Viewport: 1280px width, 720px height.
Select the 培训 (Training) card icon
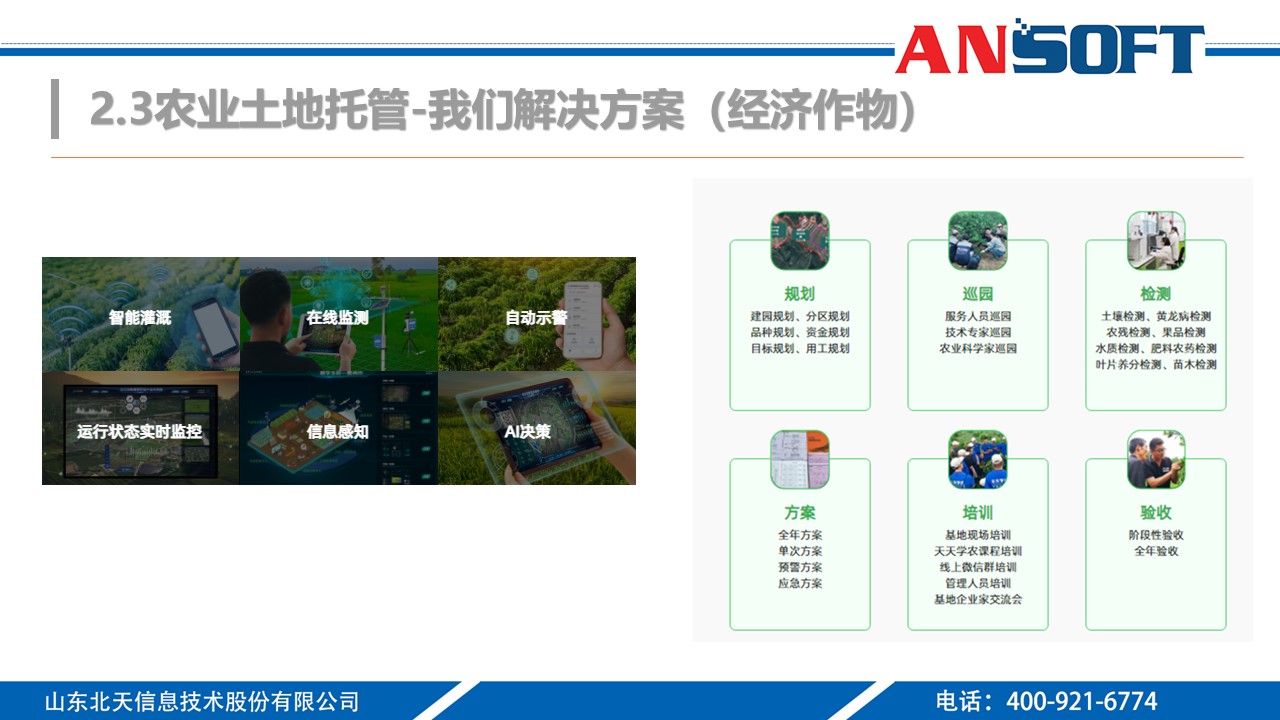pos(978,458)
